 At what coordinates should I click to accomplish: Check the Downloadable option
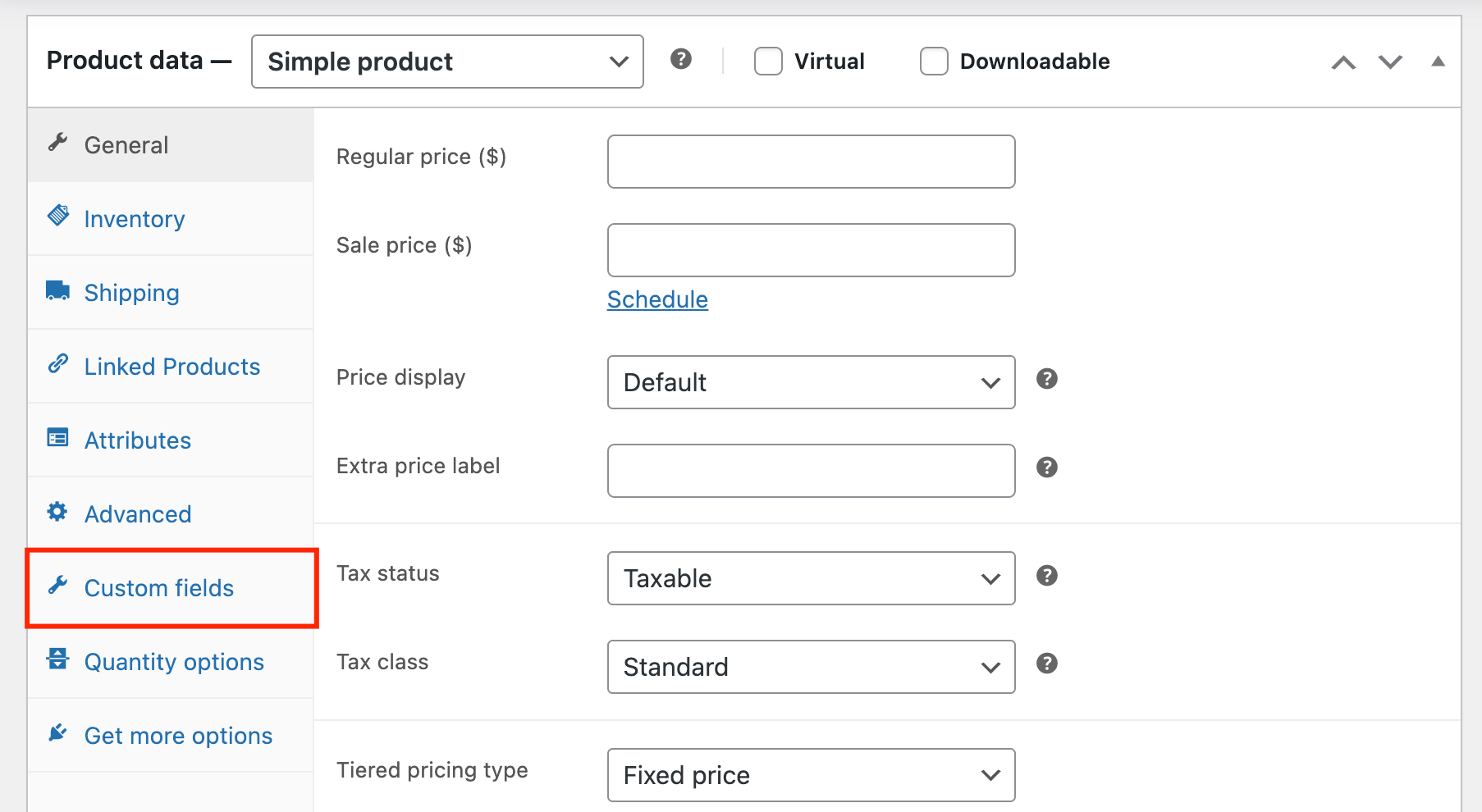[x=934, y=61]
